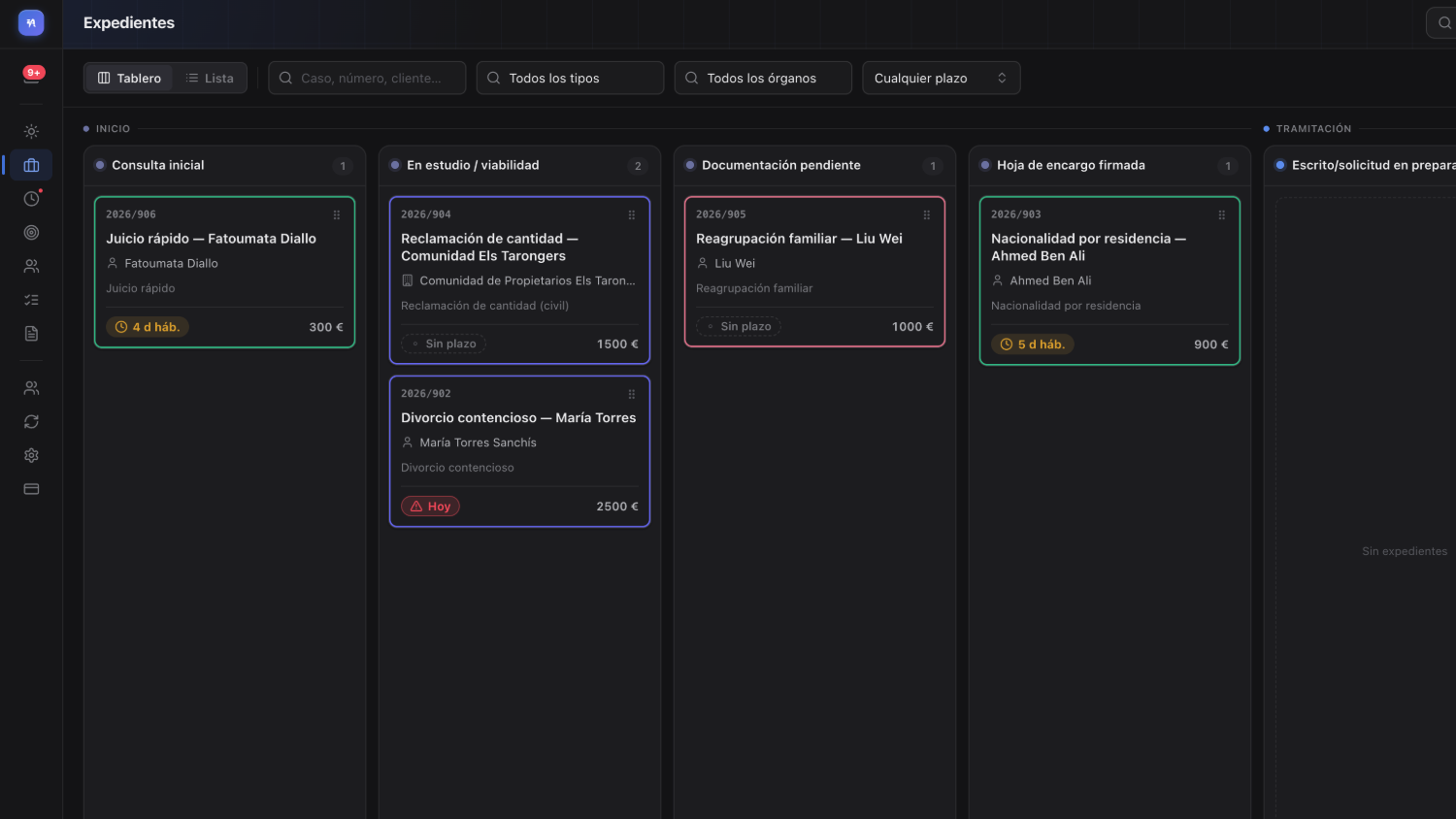Open the Reagrupación familiar — Liu Wei card
The height and width of the screenshot is (819, 1456).
pyautogui.click(x=814, y=272)
